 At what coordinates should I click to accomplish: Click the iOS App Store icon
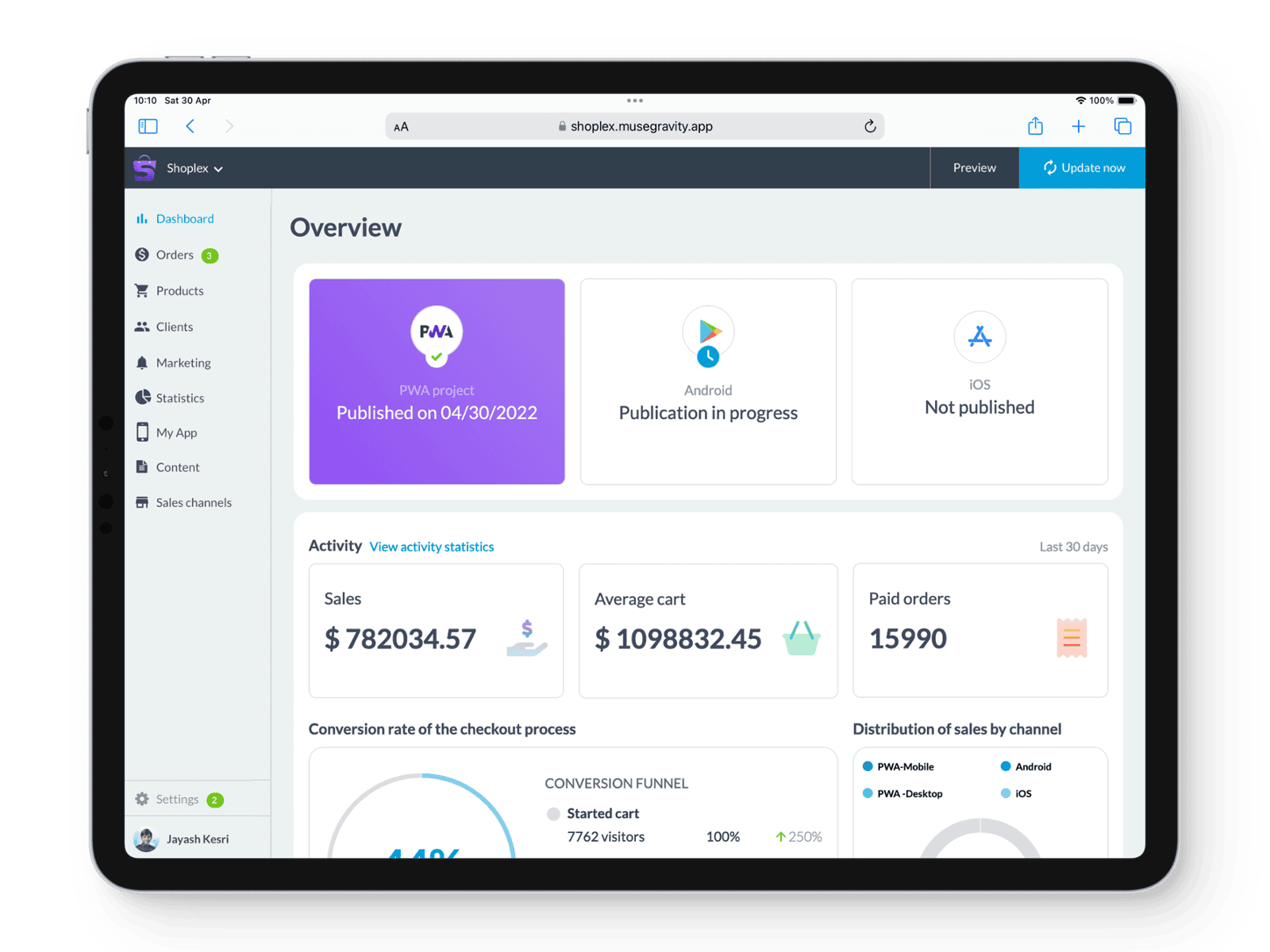point(979,337)
